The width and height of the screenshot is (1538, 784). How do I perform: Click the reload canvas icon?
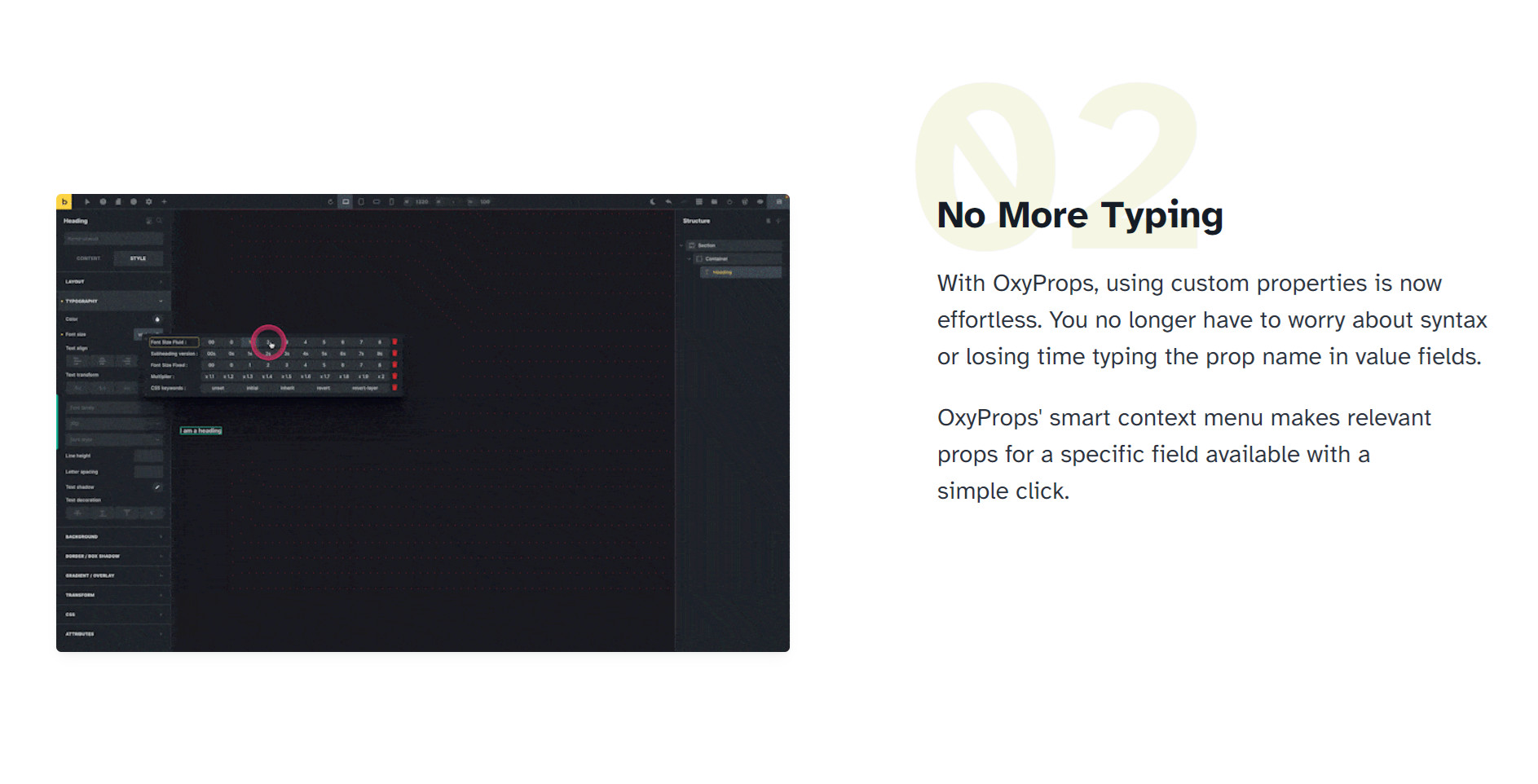pyautogui.click(x=330, y=201)
